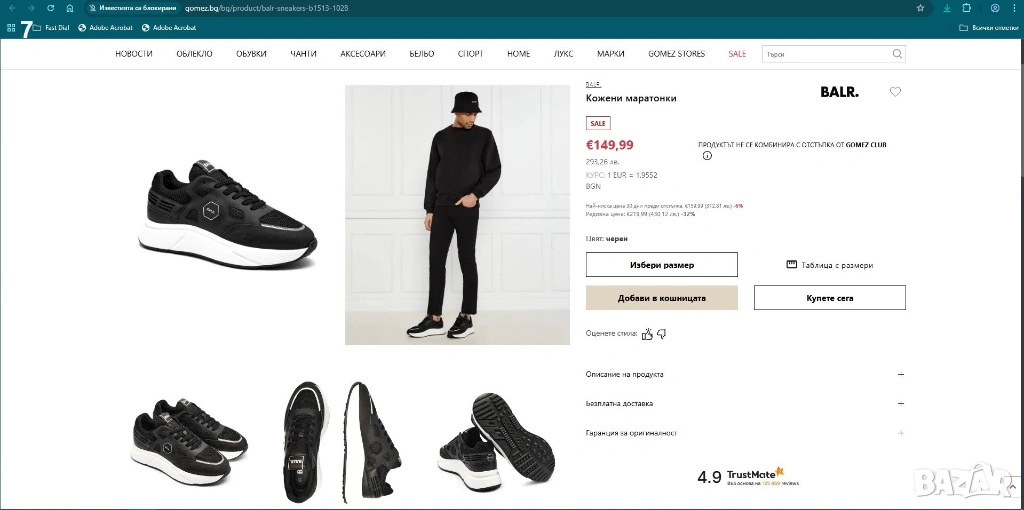Open the browser downloads icon

pyautogui.click(x=946, y=8)
